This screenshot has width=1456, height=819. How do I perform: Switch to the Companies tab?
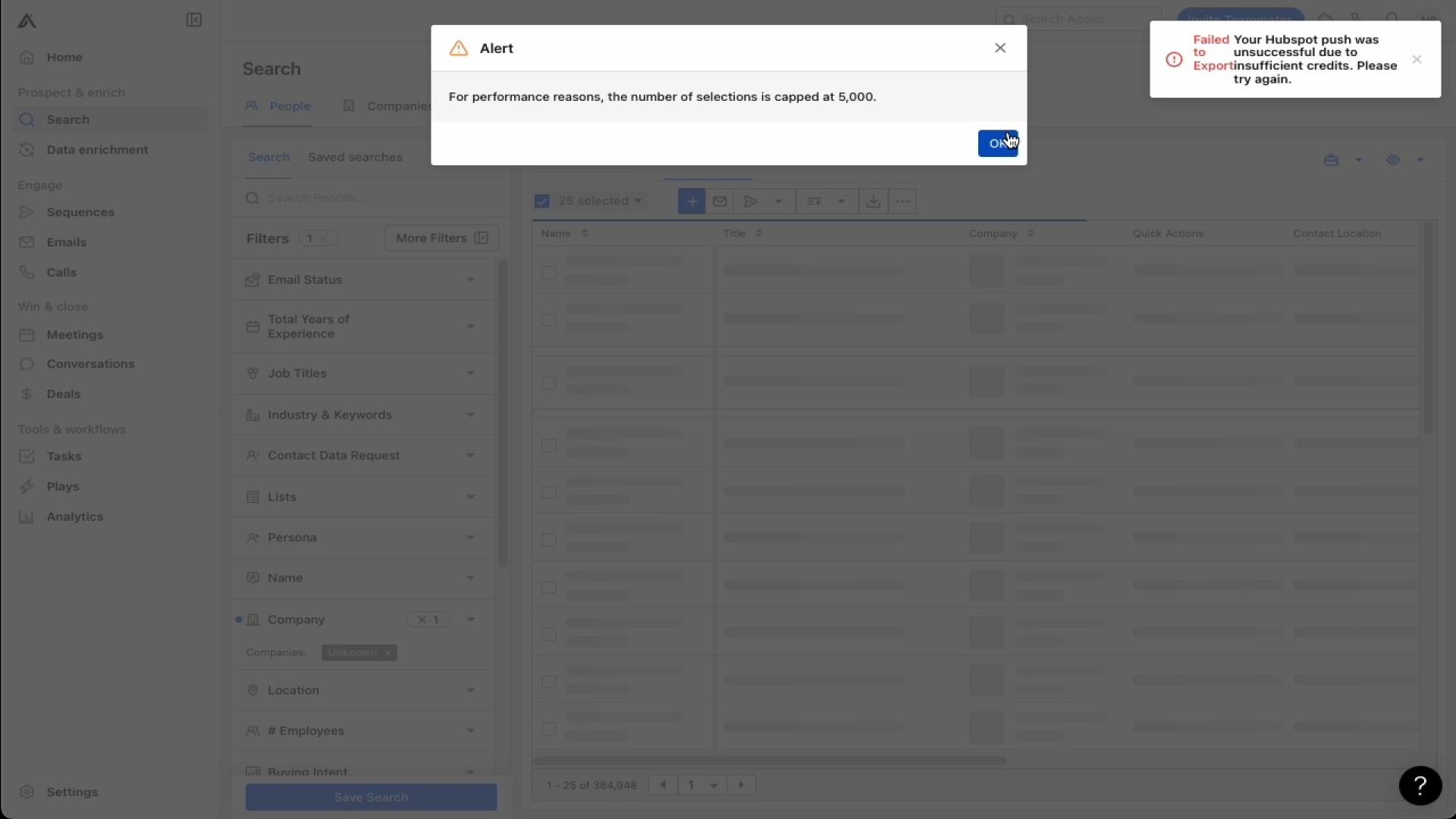point(387,106)
